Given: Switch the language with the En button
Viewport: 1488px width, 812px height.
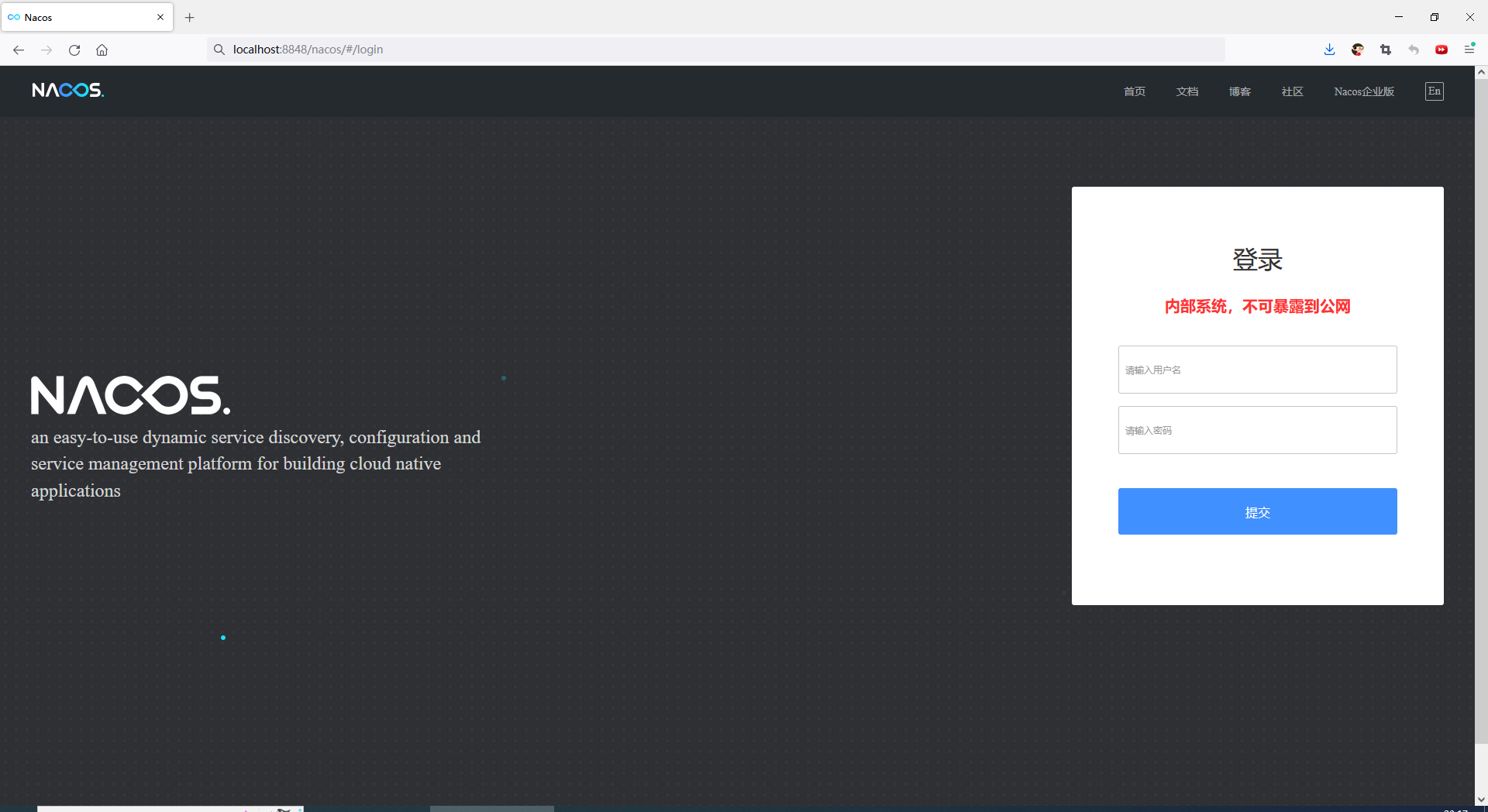Looking at the screenshot, I should [x=1435, y=91].
